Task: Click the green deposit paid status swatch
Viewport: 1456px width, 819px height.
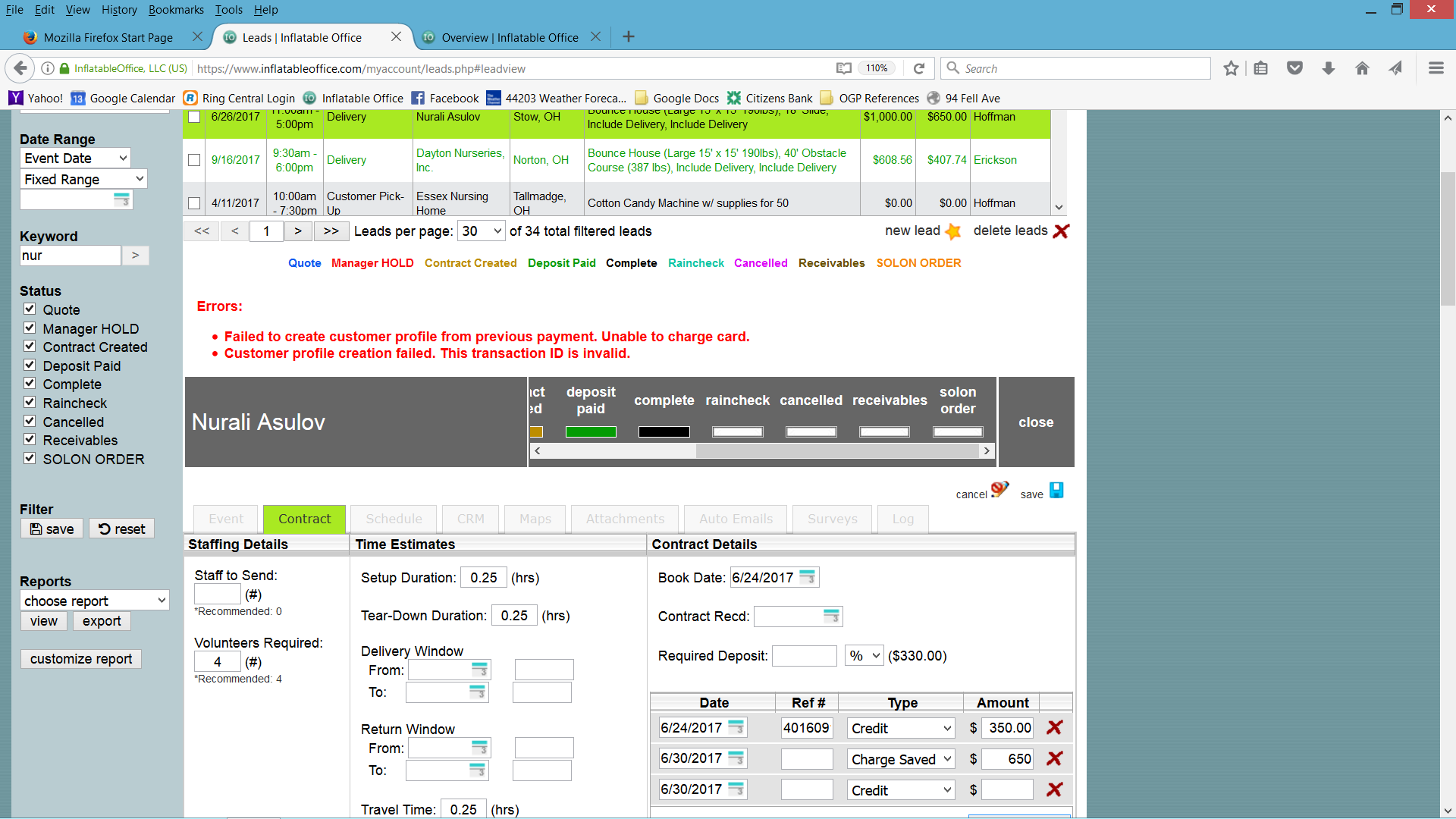Action: pyautogui.click(x=591, y=432)
